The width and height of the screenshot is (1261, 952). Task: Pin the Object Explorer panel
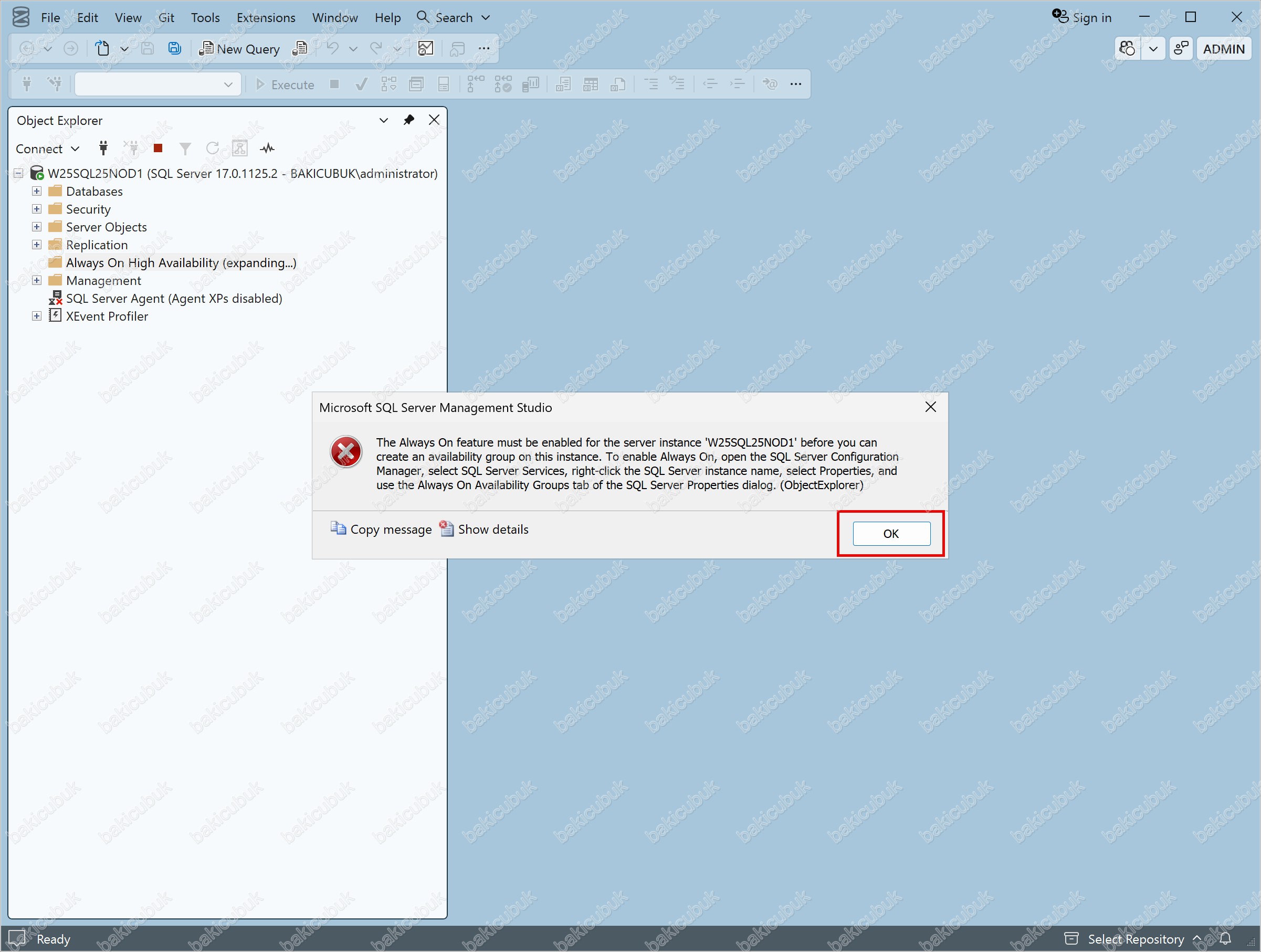coord(409,120)
